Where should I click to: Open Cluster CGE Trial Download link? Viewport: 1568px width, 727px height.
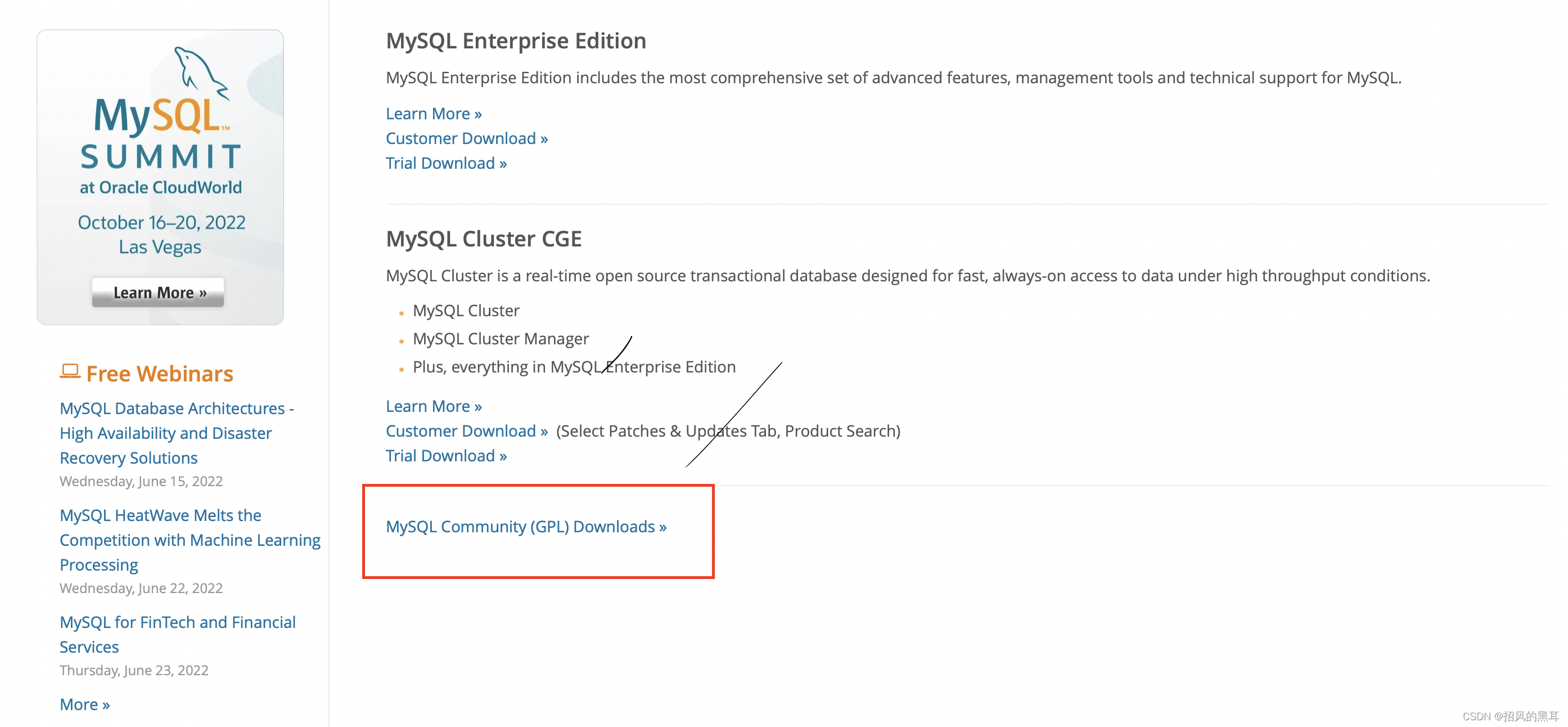(446, 456)
